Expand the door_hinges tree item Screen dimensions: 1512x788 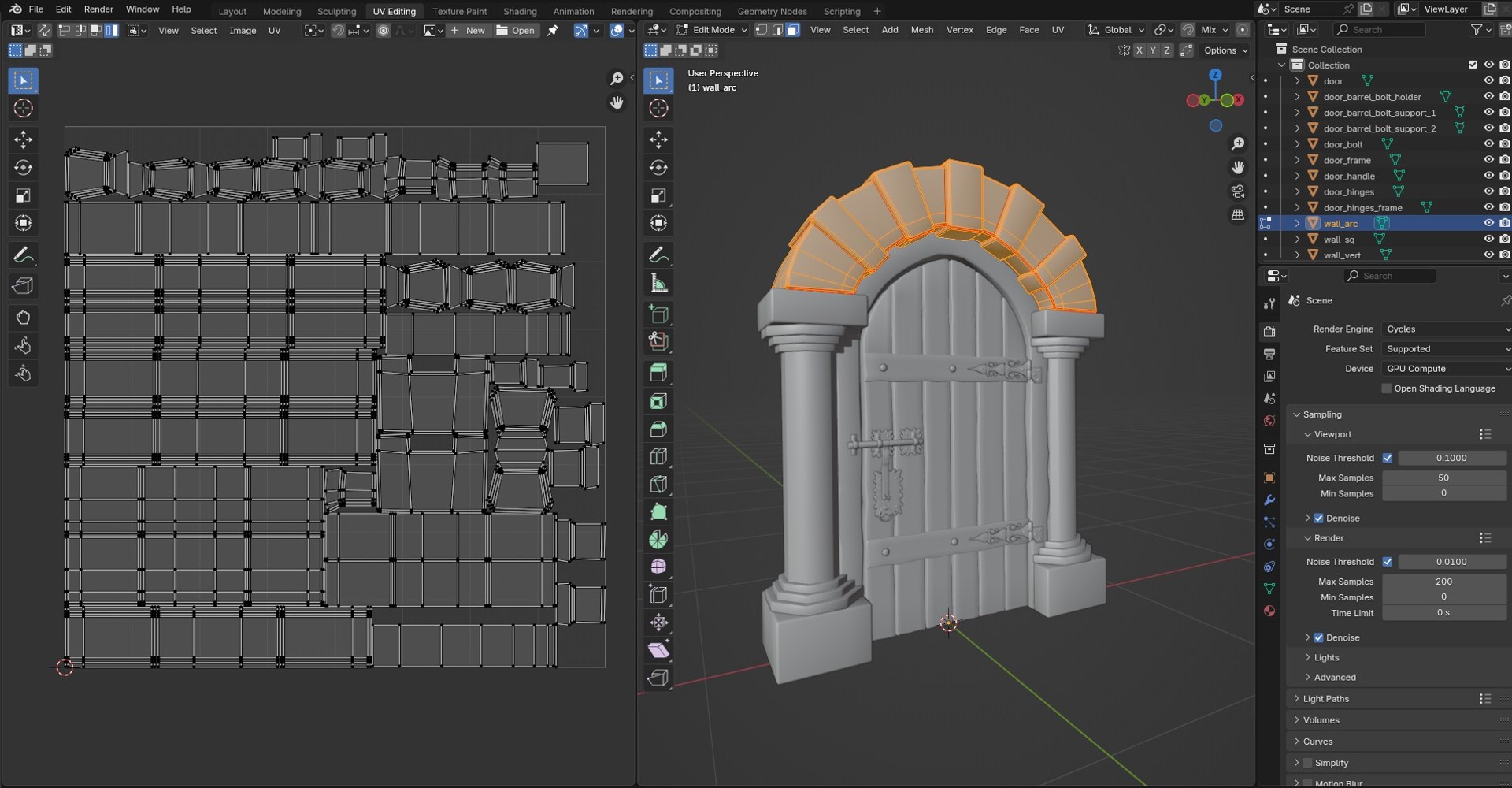click(x=1297, y=191)
